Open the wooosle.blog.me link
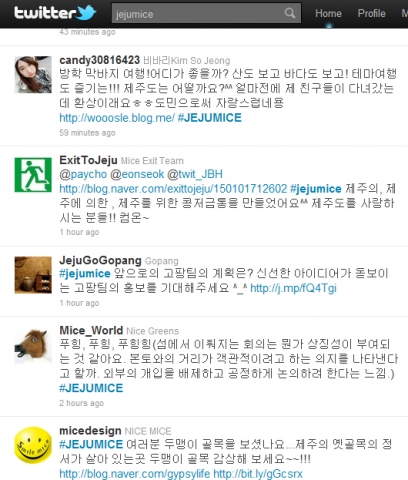The height and width of the screenshot is (480, 408). (117, 118)
